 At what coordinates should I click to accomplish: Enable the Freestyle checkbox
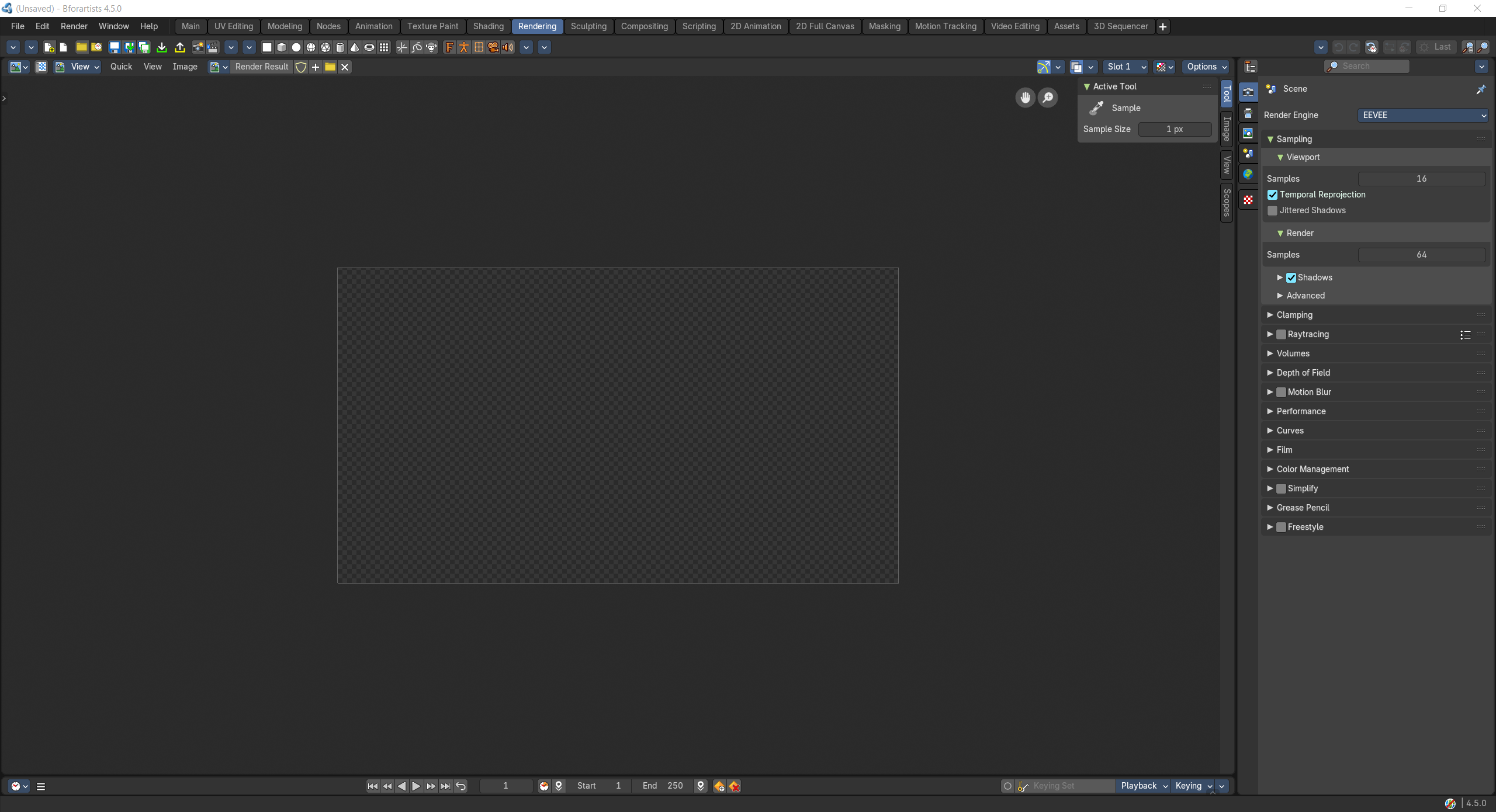coord(1282,527)
